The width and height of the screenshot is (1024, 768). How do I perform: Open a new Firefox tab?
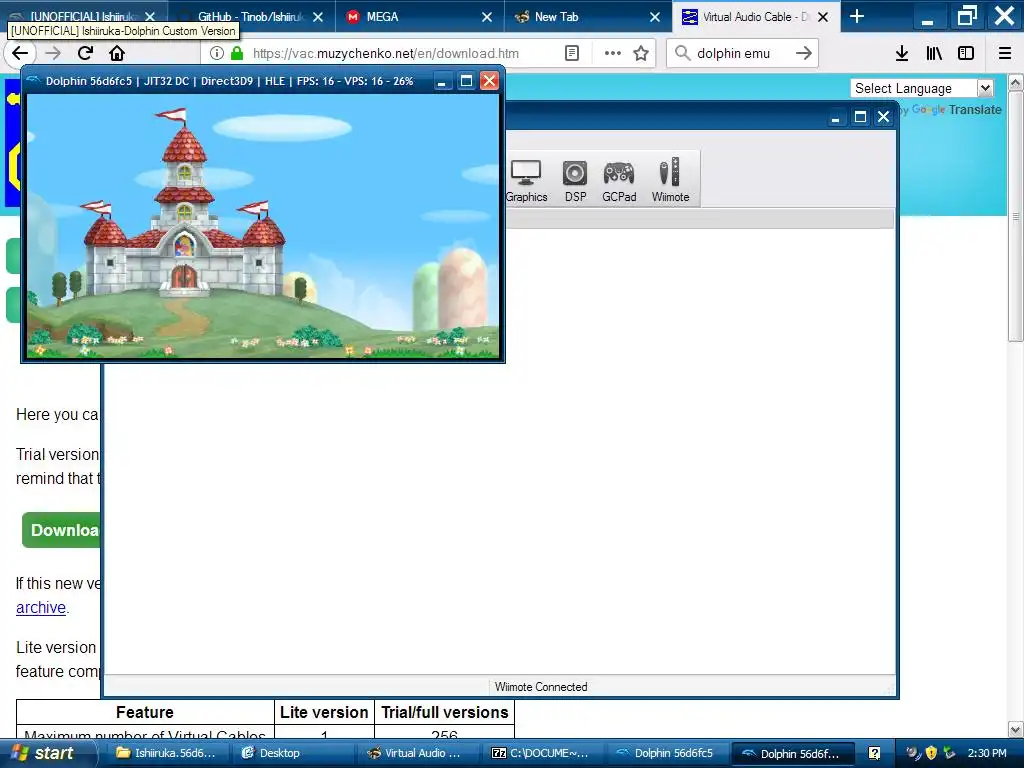[857, 16]
